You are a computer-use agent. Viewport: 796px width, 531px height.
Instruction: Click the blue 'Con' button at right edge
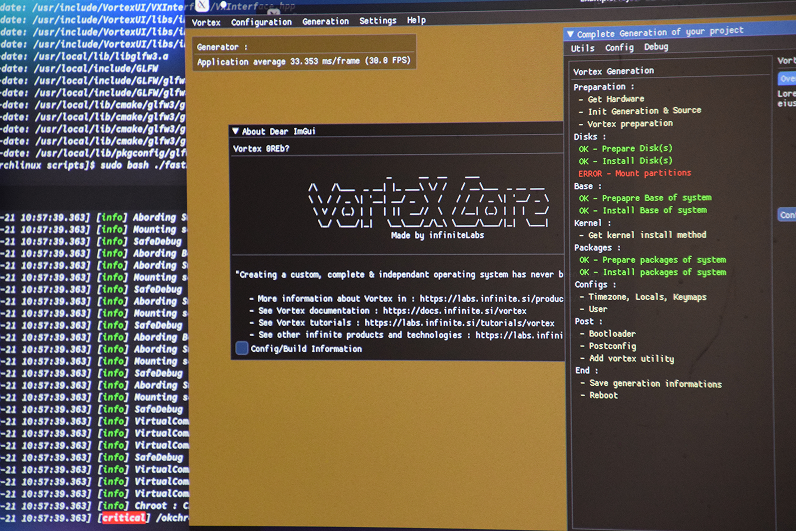coord(787,215)
